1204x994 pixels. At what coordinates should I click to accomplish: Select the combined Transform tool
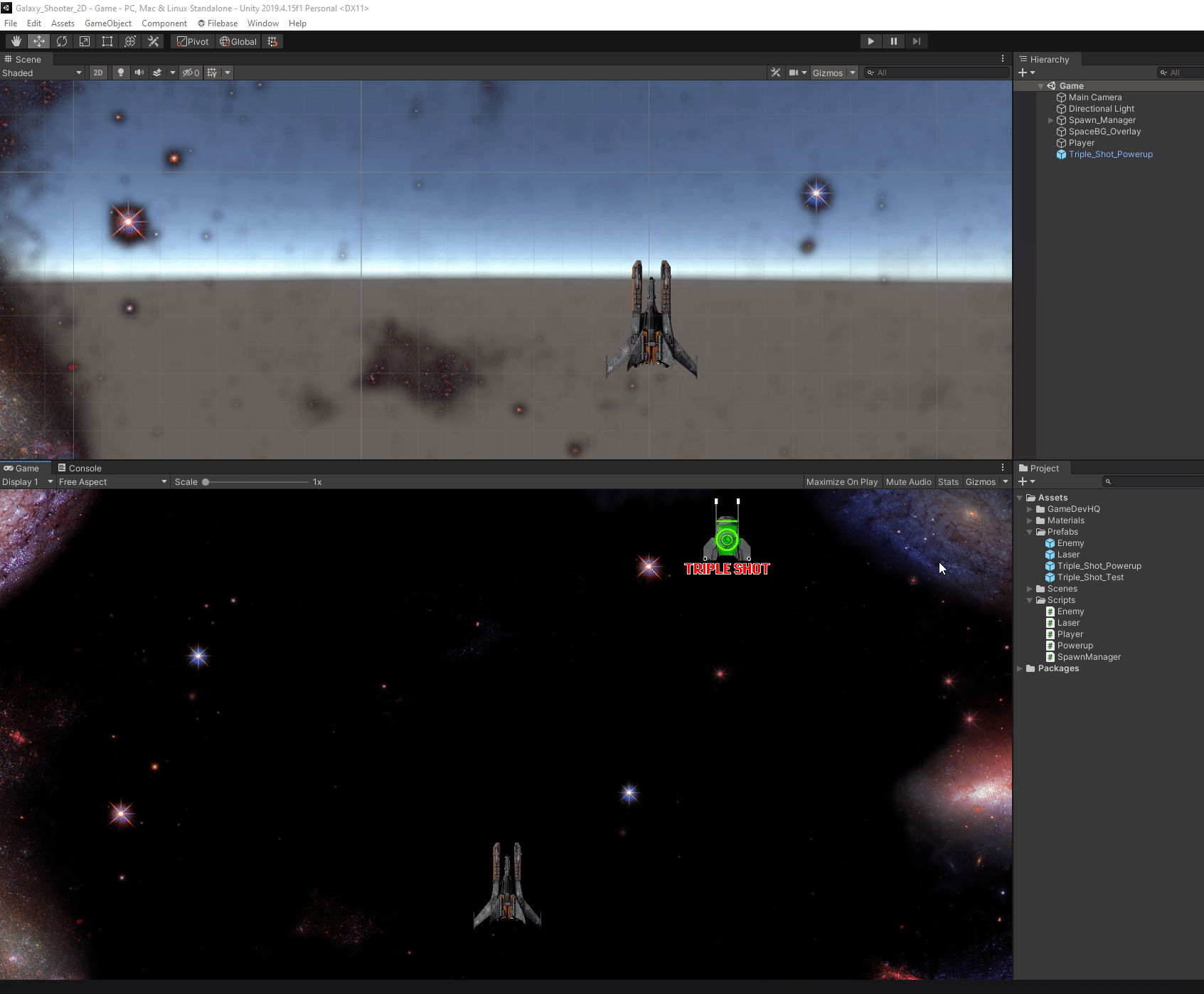(x=129, y=41)
